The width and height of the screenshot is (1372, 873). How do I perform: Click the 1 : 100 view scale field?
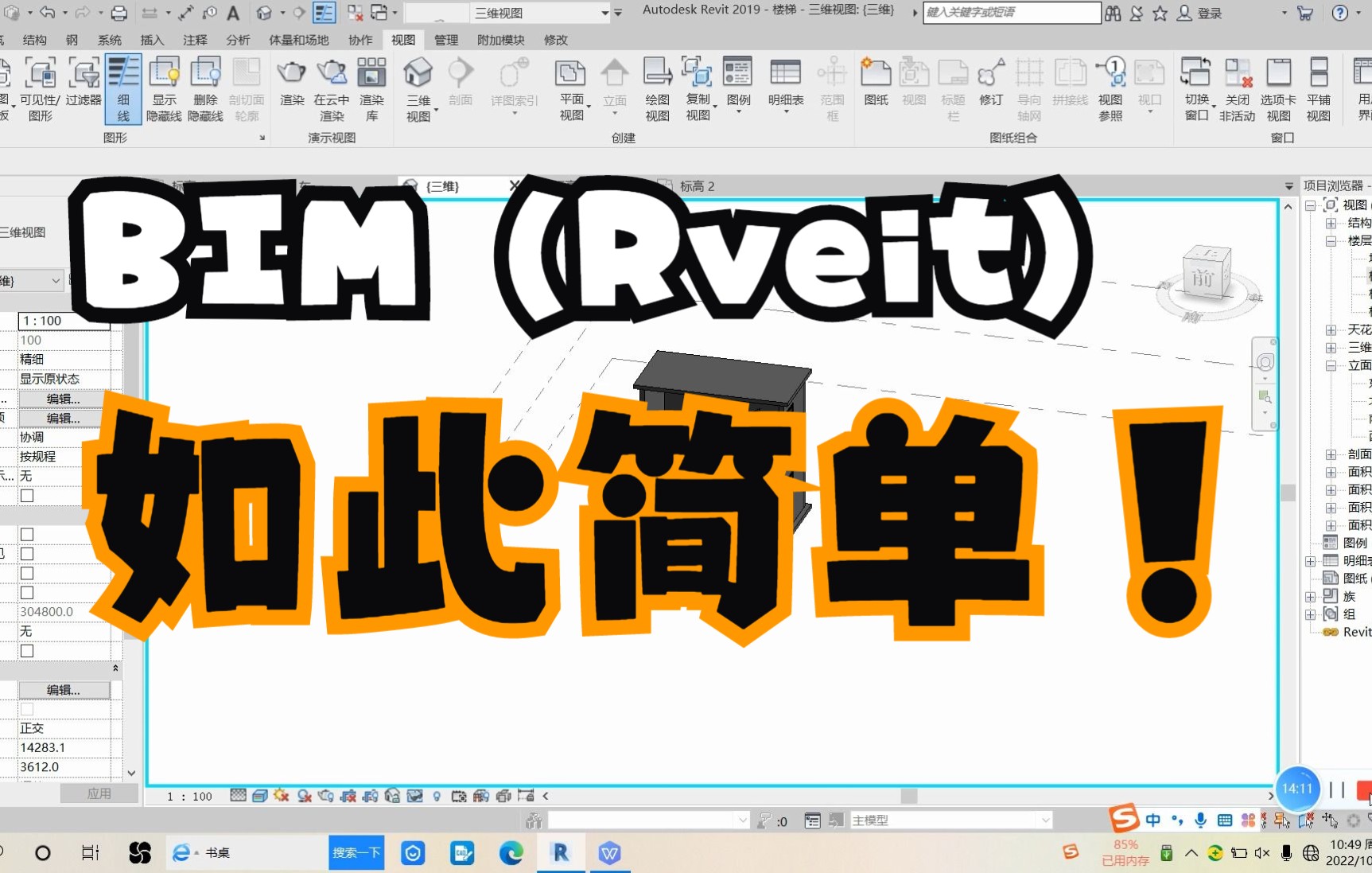click(64, 321)
